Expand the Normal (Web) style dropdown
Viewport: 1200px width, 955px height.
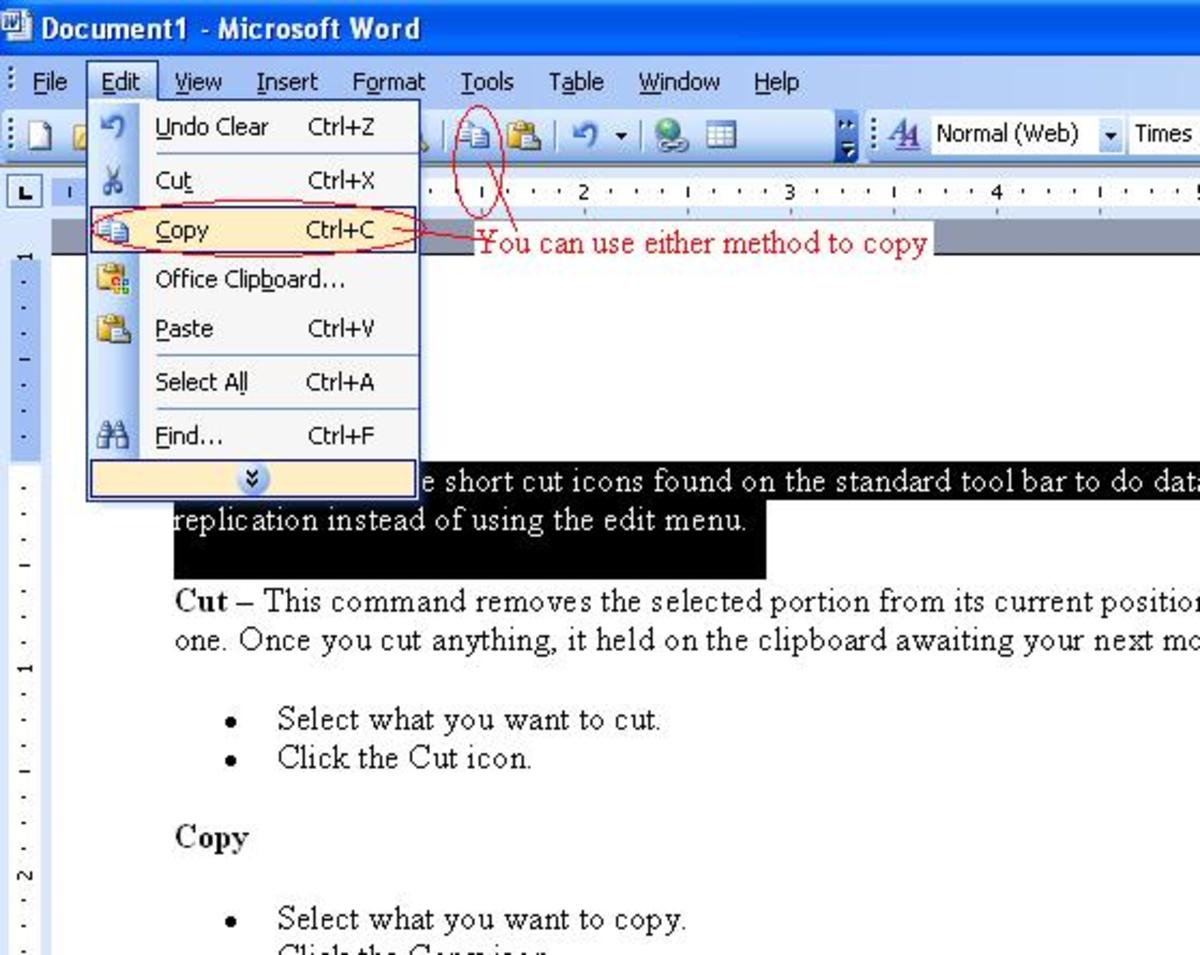1110,135
